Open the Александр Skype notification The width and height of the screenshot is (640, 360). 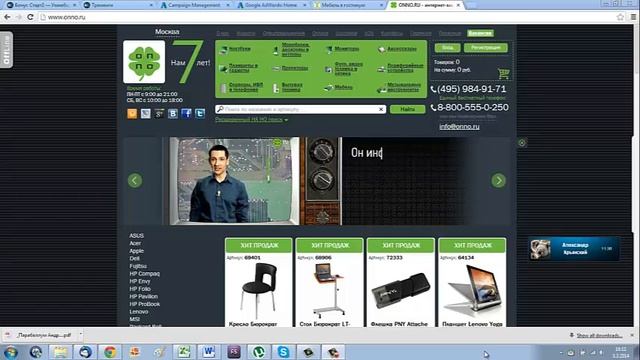(x=574, y=249)
